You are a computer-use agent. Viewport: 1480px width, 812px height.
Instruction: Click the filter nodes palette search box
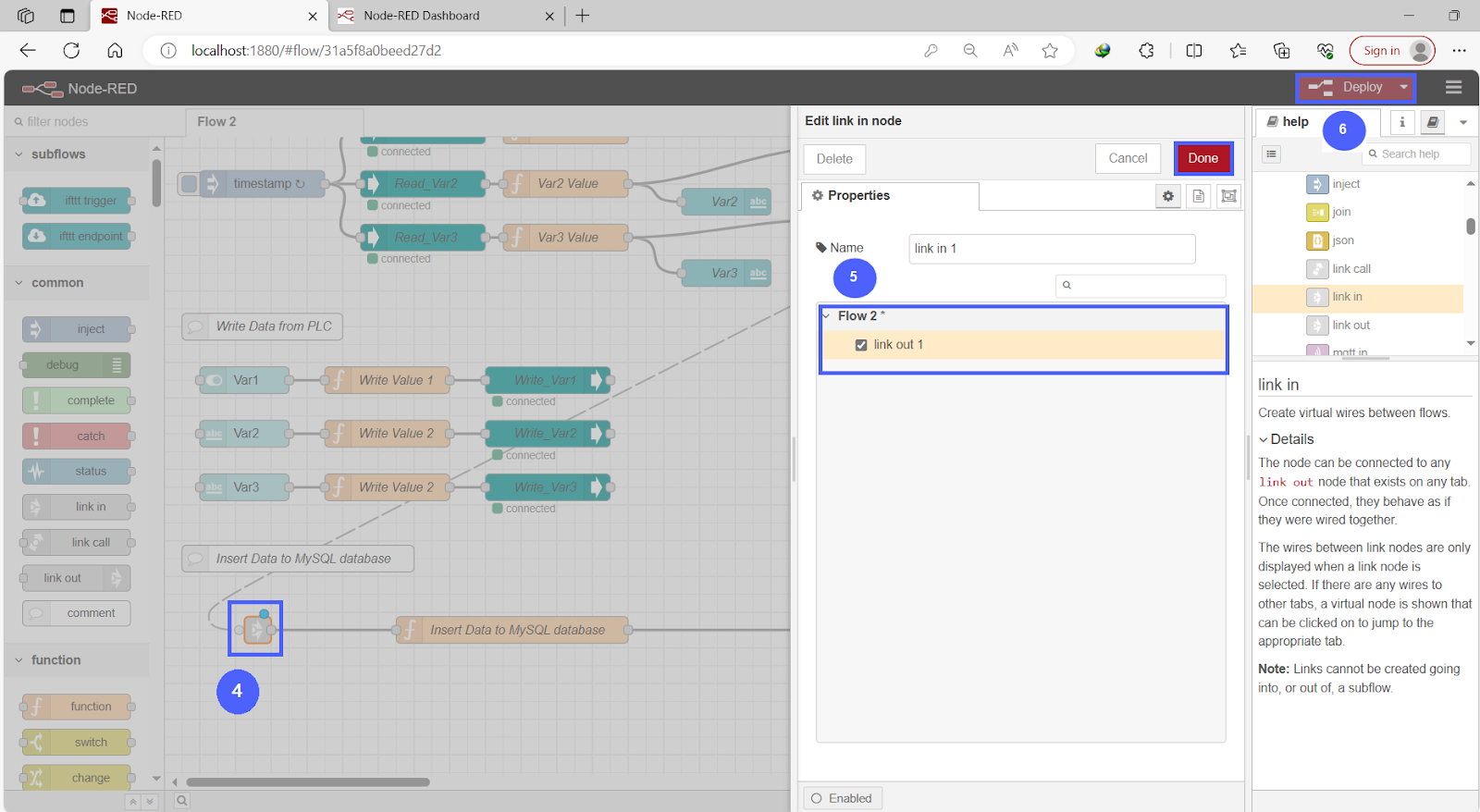(92, 121)
